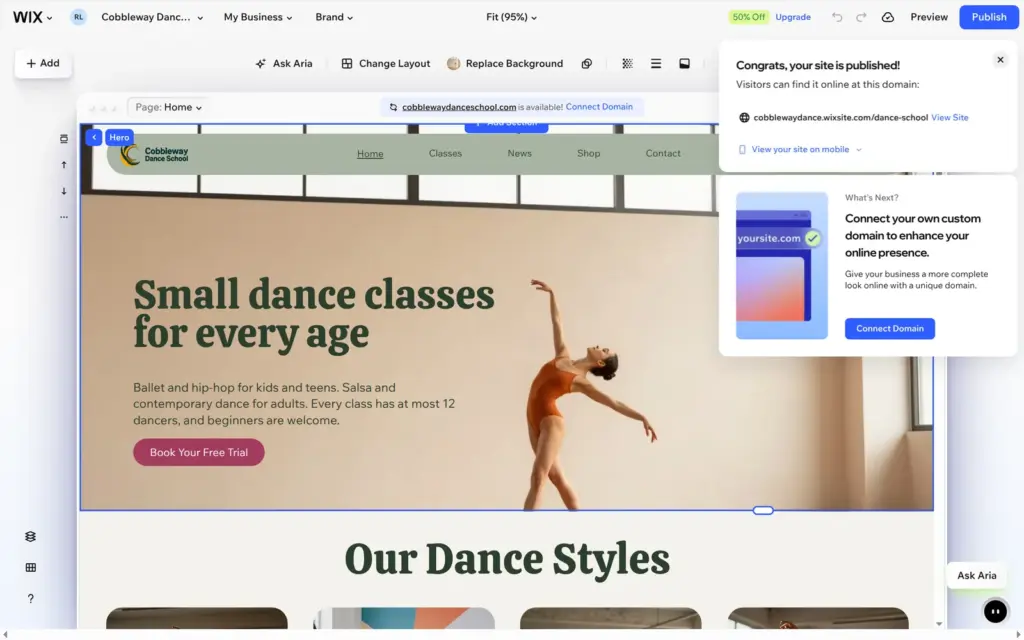1024x640 pixels.
Task: Click the rectangle with bottom bar toolbar icon
Action: click(684, 63)
